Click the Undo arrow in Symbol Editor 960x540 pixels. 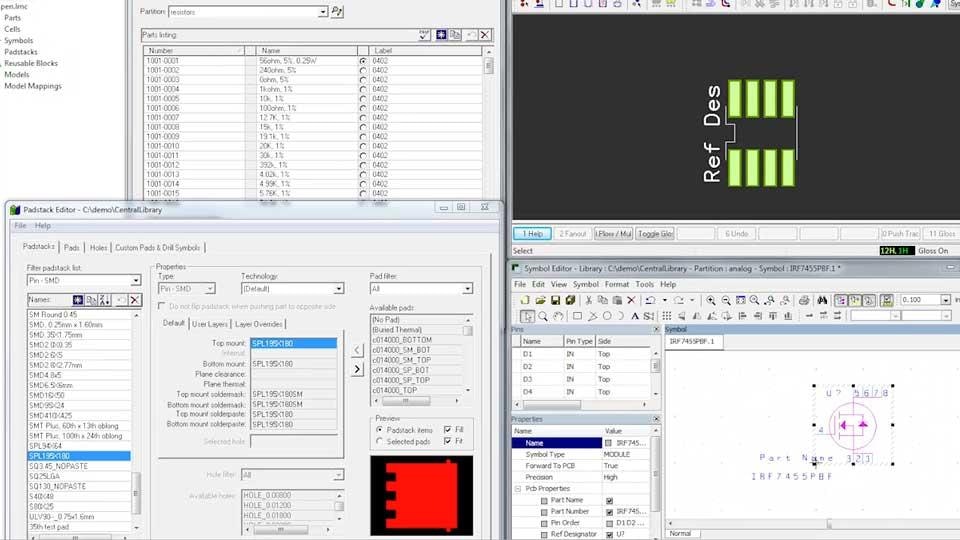[650, 300]
